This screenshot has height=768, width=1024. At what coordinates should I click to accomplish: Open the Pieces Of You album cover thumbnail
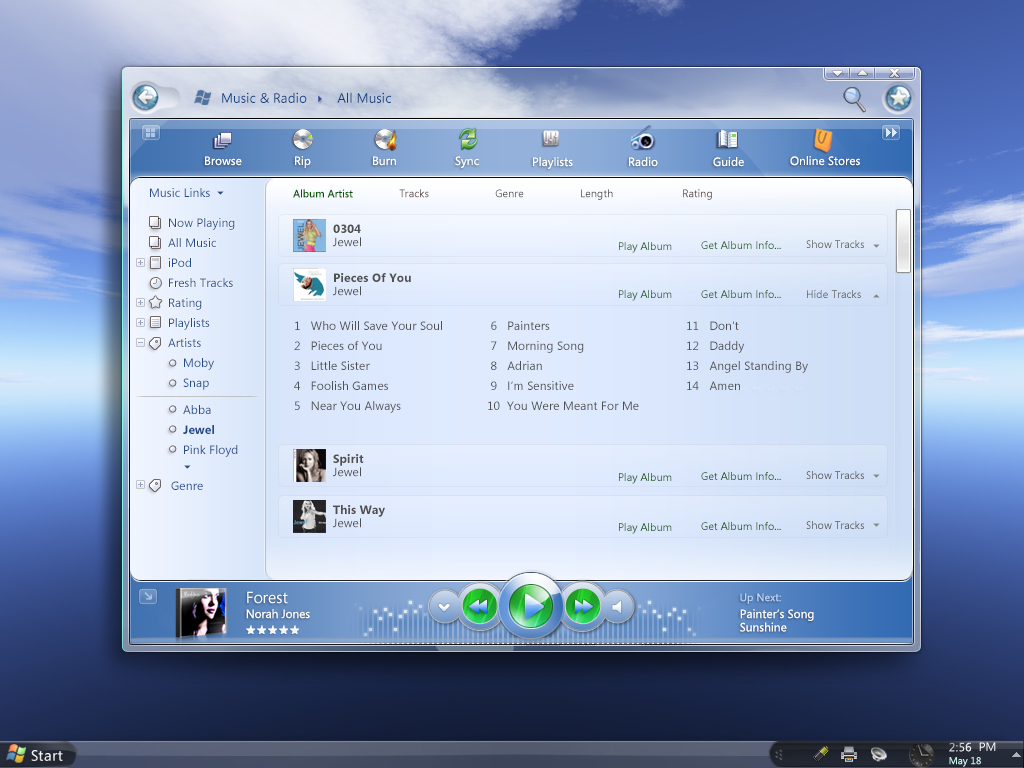309,285
